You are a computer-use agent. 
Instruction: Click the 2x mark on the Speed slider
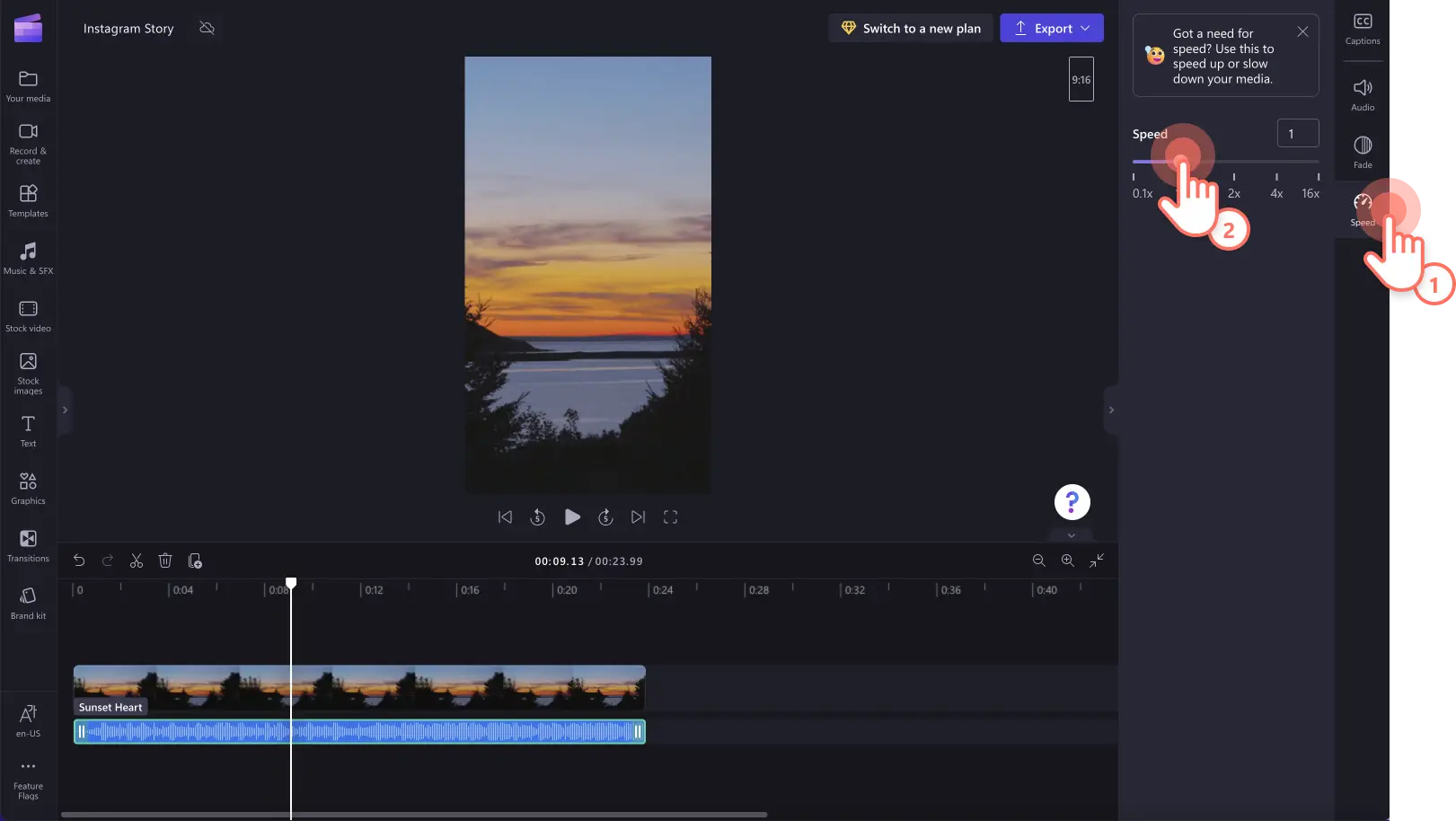pos(1234,186)
